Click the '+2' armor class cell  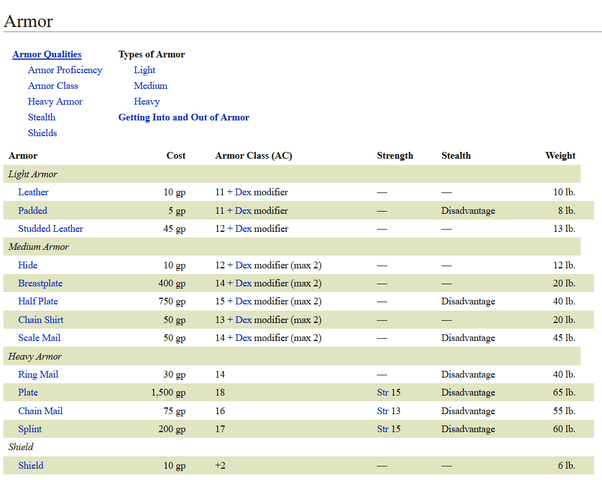click(220, 465)
